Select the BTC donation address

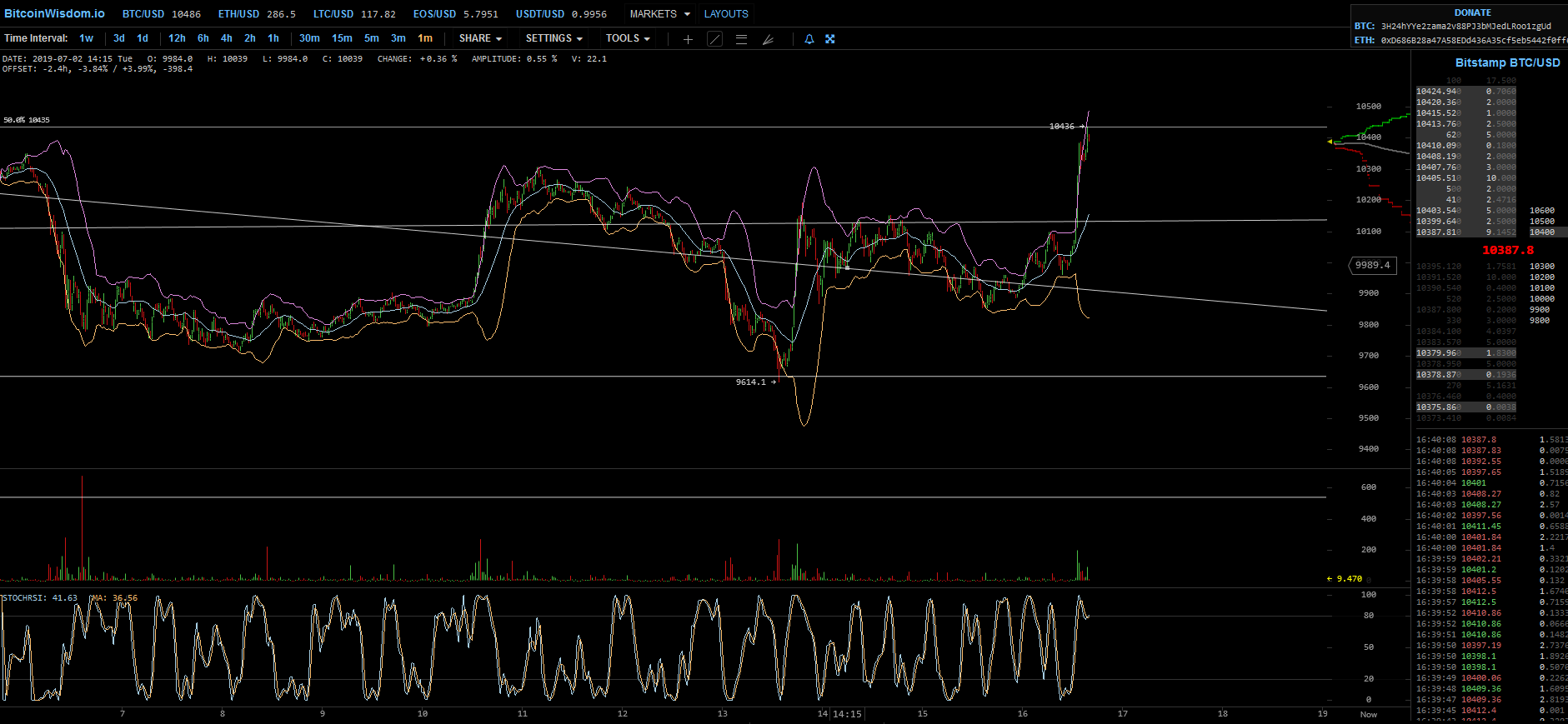tap(1465, 27)
